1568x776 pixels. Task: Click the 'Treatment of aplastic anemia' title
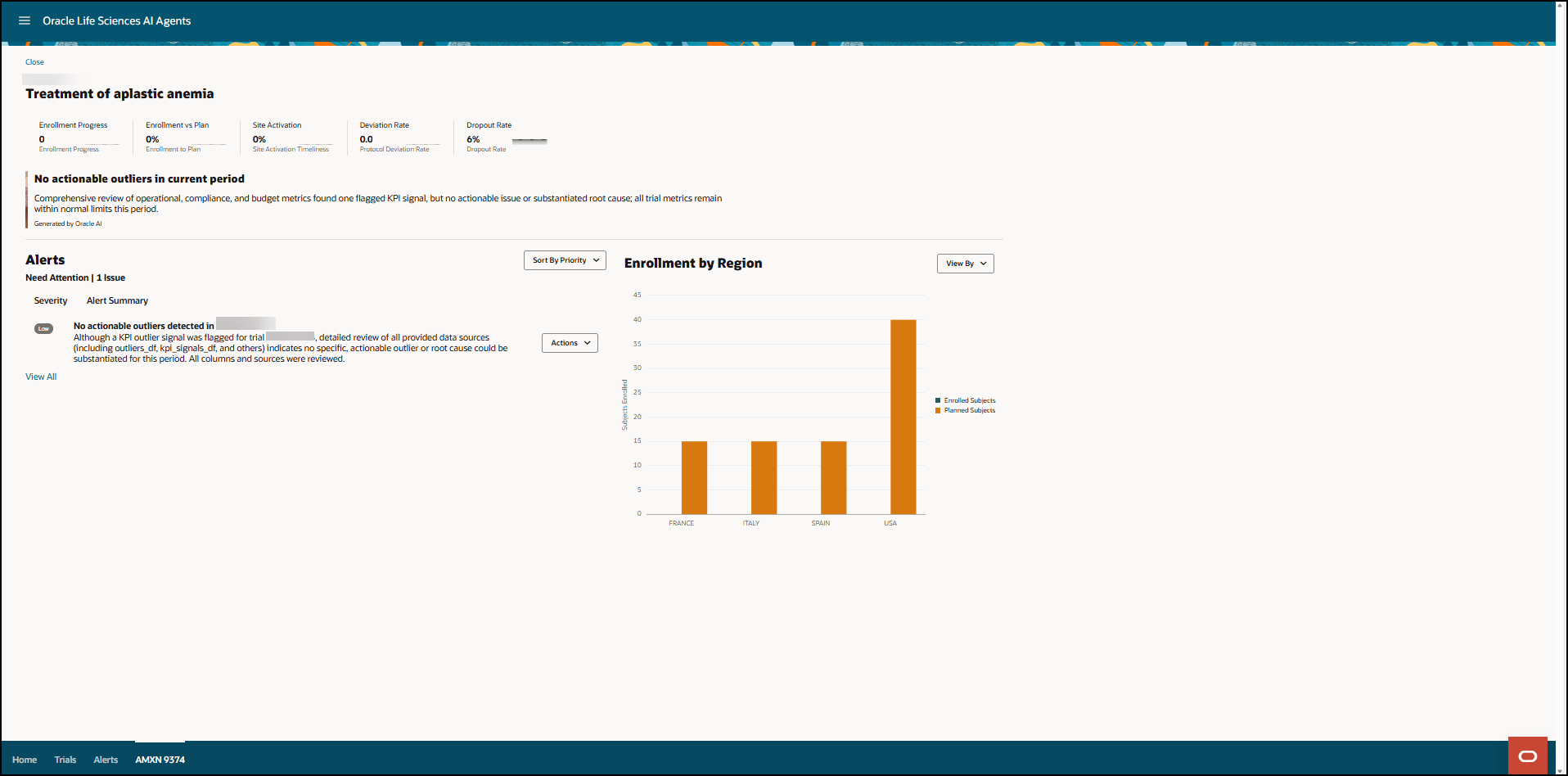[119, 94]
